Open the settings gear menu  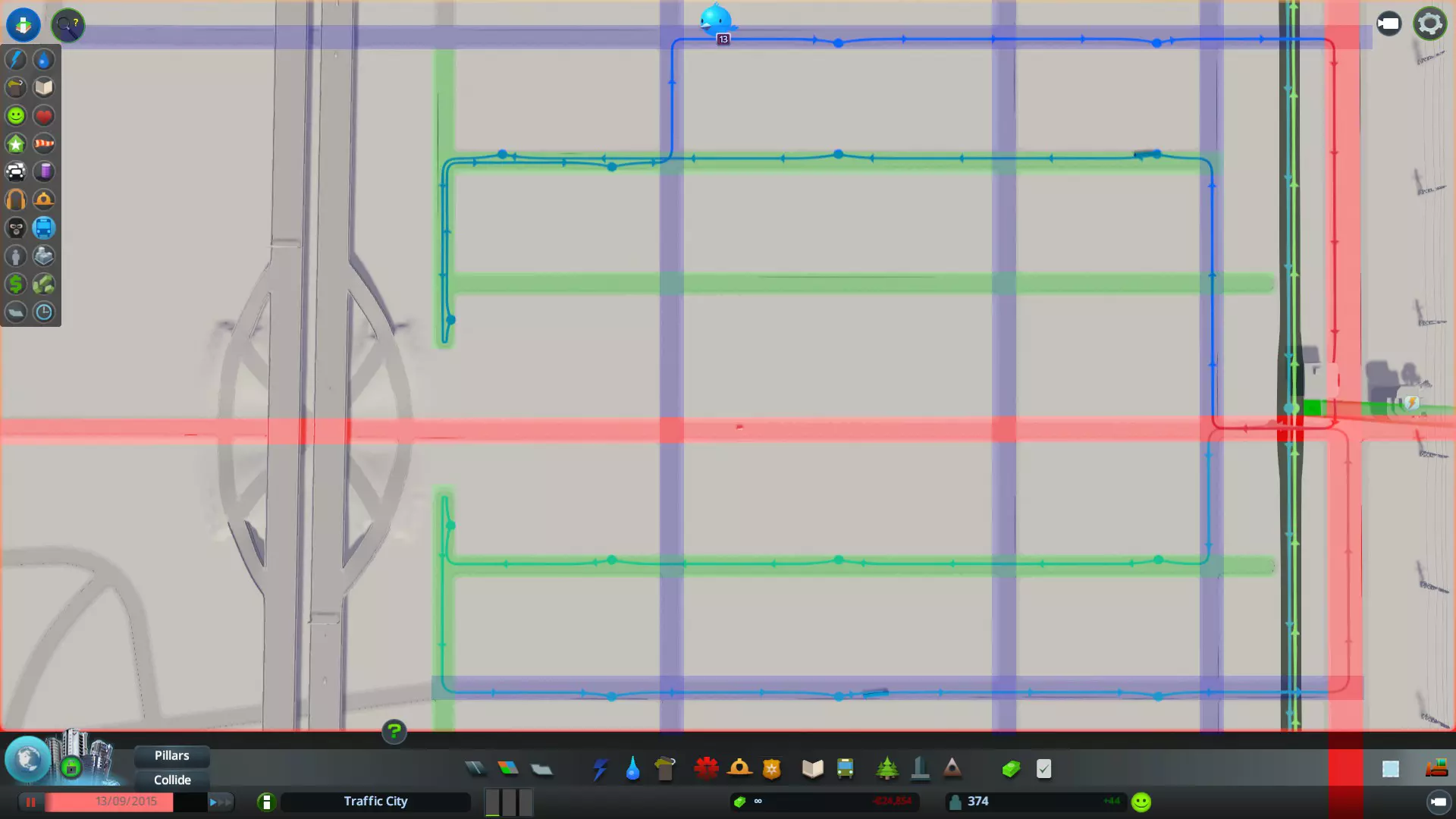[1429, 24]
